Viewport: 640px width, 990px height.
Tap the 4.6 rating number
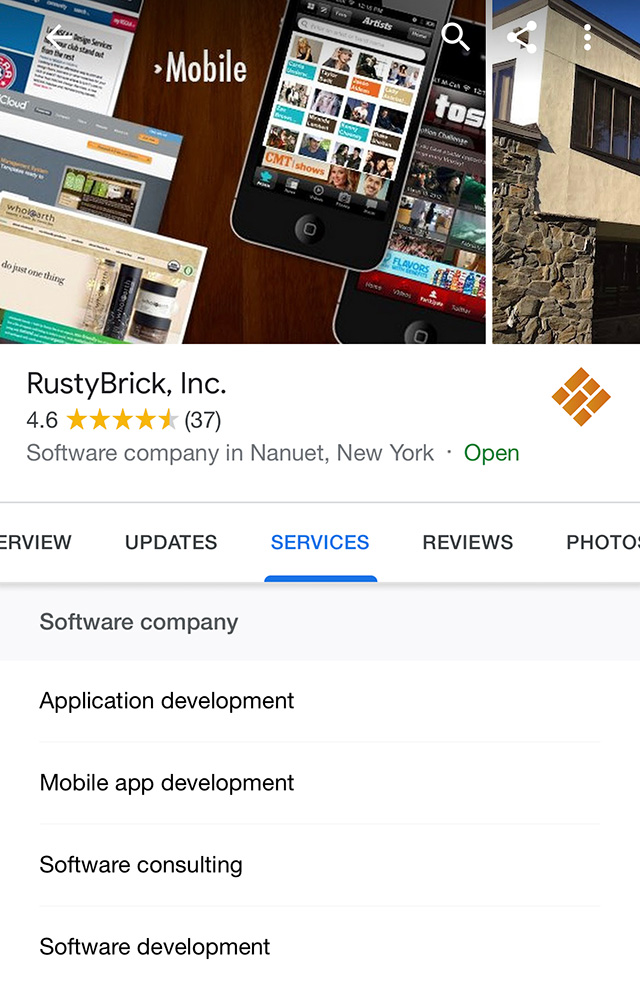point(42,420)
